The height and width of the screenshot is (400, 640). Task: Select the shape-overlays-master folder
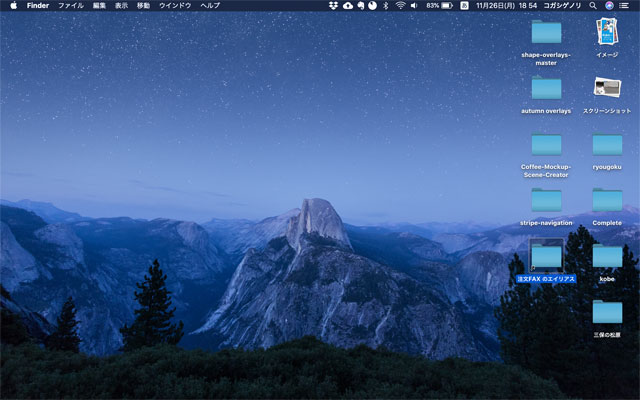[x=546, y=32]
